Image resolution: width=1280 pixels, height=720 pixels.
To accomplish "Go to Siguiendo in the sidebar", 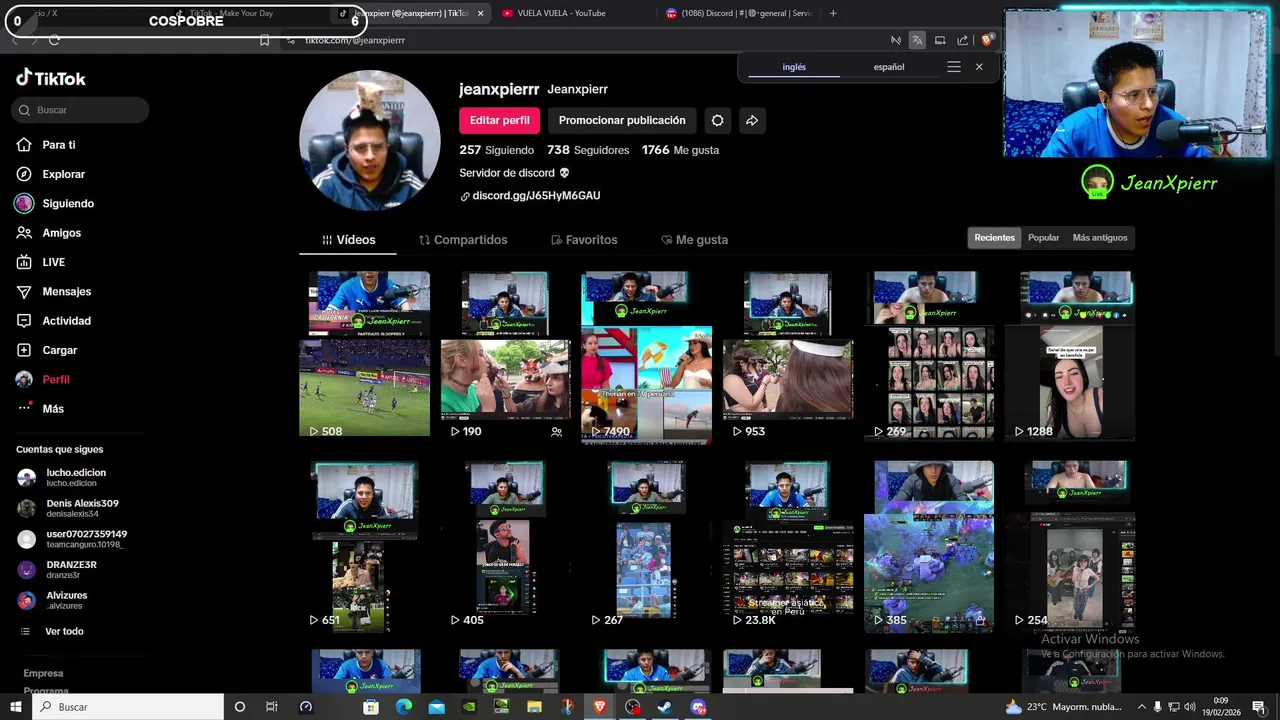I will (67, 203).
